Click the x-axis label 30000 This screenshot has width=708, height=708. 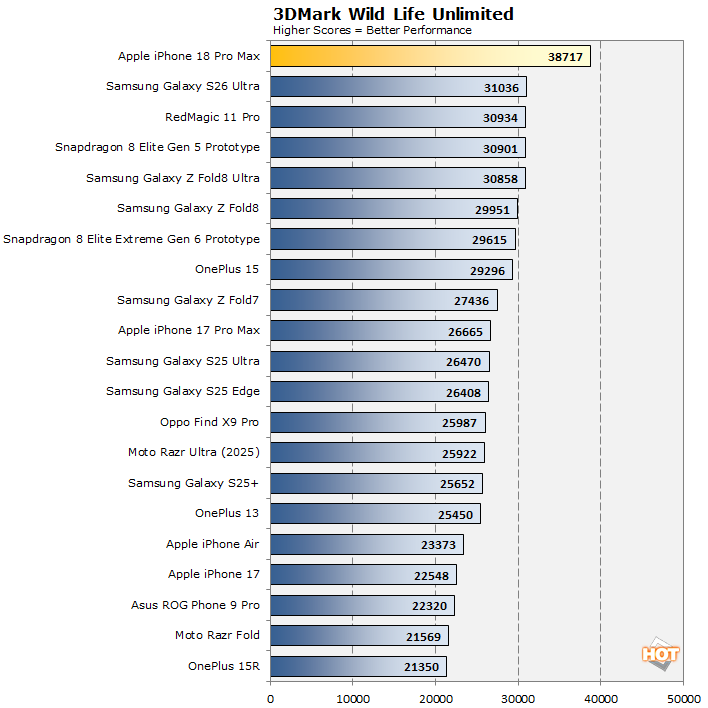518,699
